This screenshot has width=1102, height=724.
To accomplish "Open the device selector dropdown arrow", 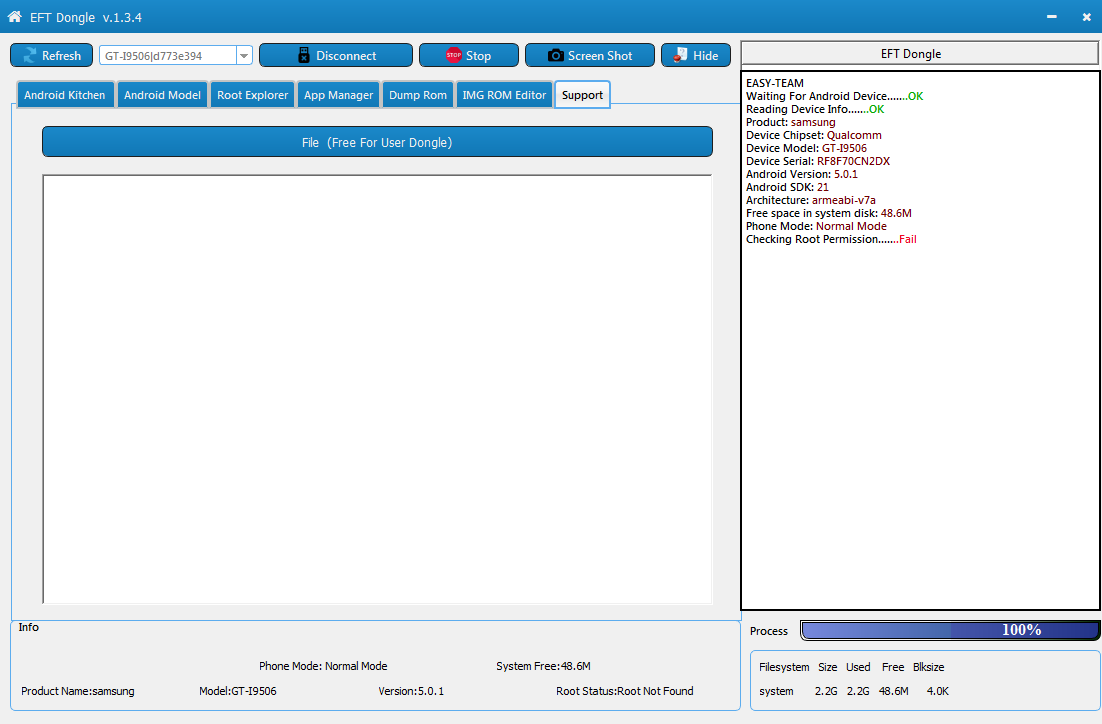I will (x=244, y=56).
